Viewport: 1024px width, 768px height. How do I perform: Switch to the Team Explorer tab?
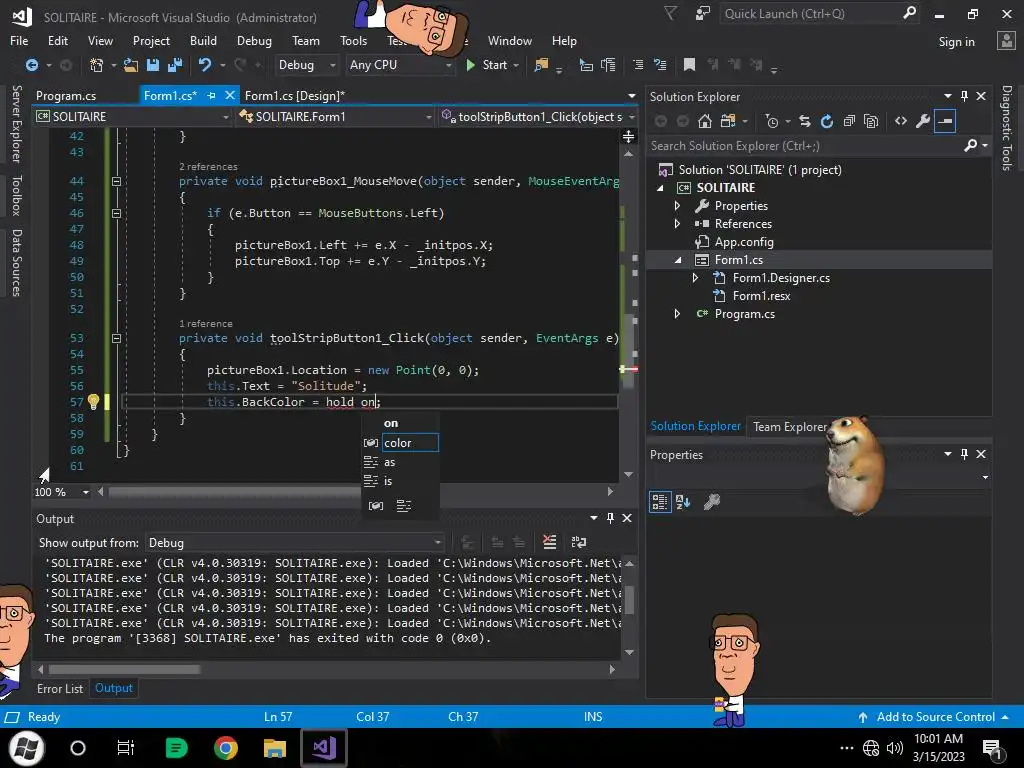click(789, 426)
